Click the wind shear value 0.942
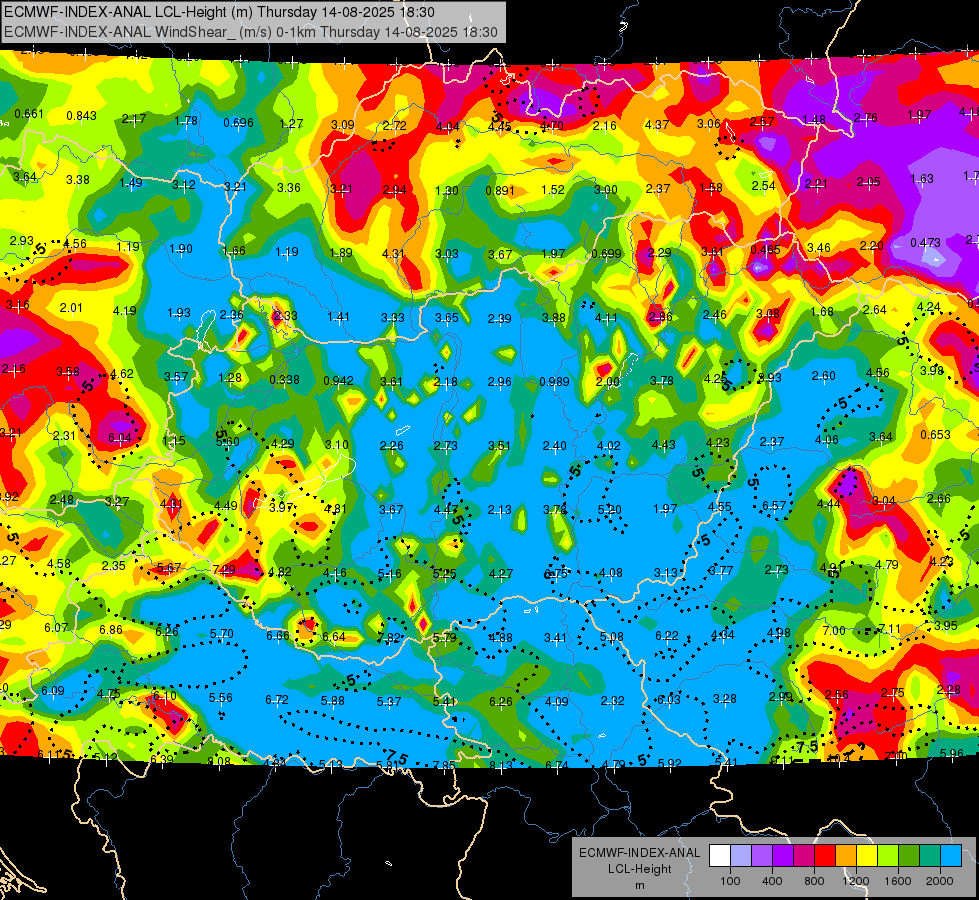This screenshot has height=900, width=979. point(338,381)
